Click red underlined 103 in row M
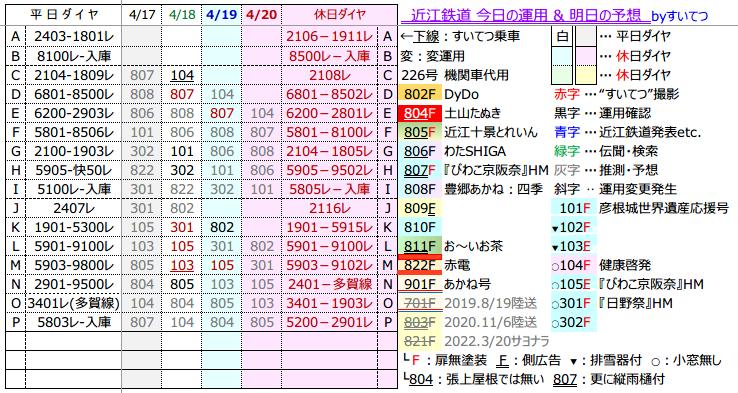Viewport: 738px width, 393px height. coord(182,265)
